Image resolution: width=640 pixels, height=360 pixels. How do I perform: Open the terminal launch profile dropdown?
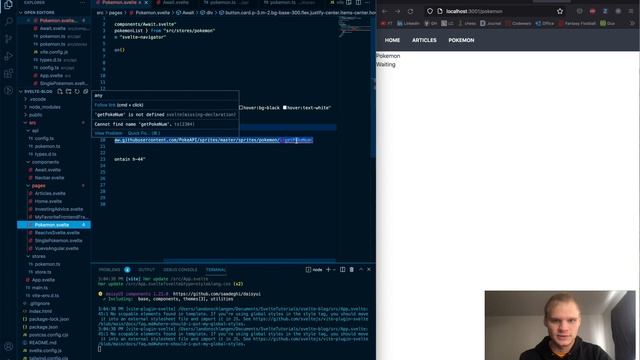tap(334, 269)
